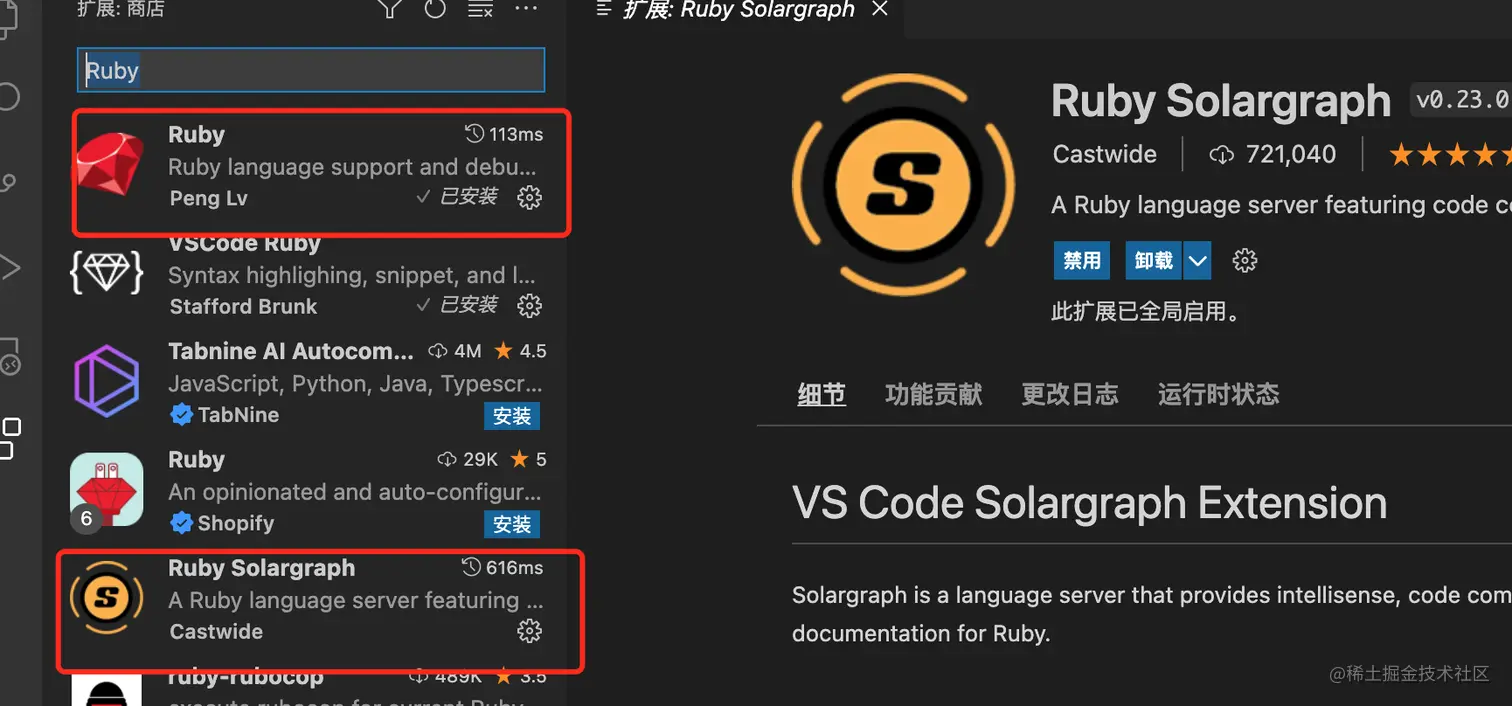Image resolution: width=1512 pixels, height=706 pixels.
Task: Open manage gear for VSCode Ruby extension
Action: point(529,305)
